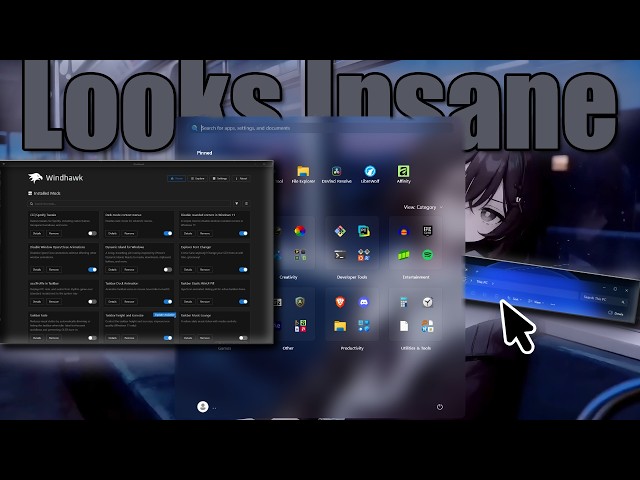Click the Update available badge
The width and height of the screenshot is (640, 480).
click(164, 315)
